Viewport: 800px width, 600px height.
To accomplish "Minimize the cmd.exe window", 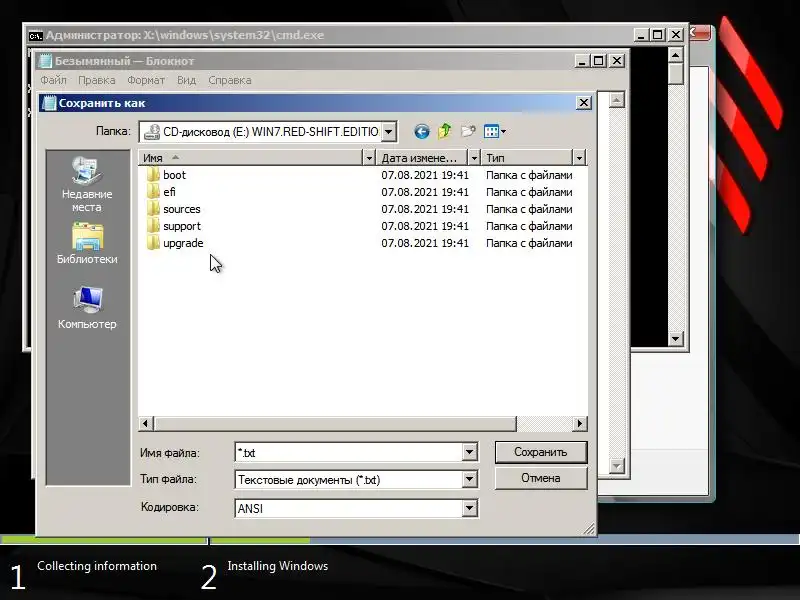I will point(641,35).
